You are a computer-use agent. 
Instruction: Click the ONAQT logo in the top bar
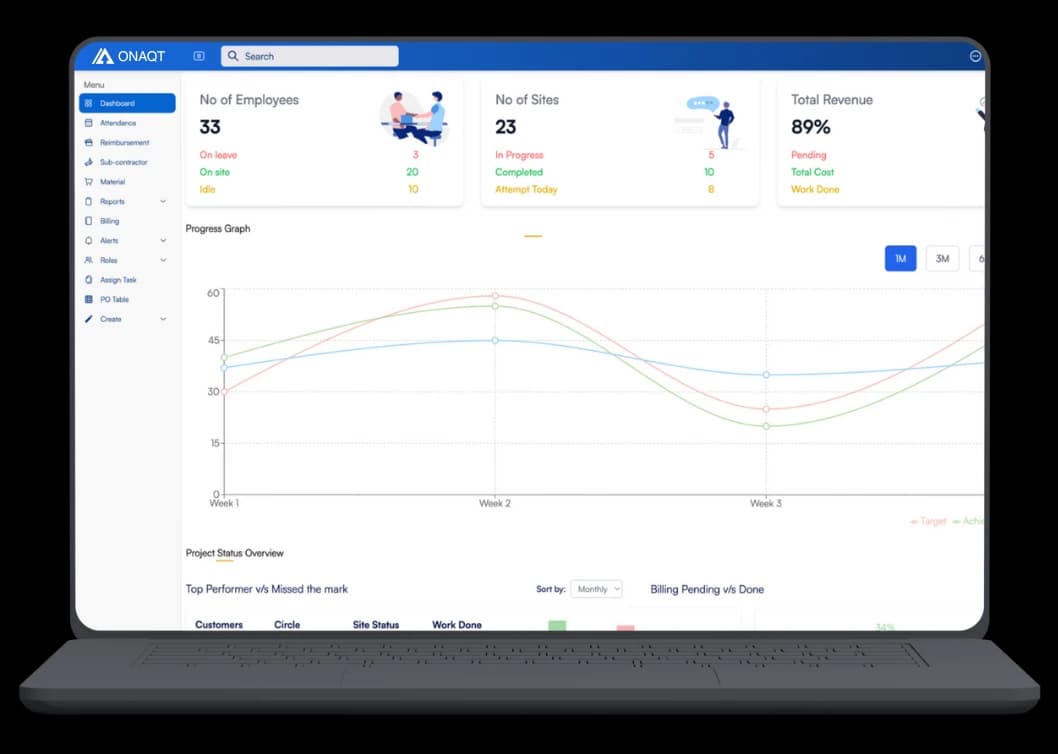click(x=128, y=56)
